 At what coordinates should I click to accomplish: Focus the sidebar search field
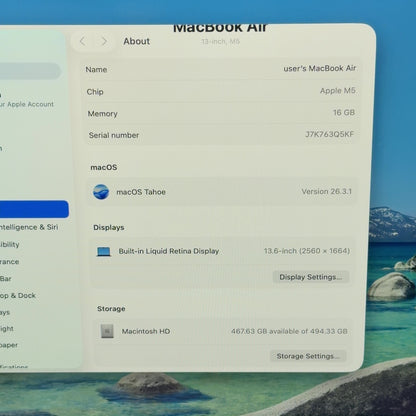tap(31, 71)
